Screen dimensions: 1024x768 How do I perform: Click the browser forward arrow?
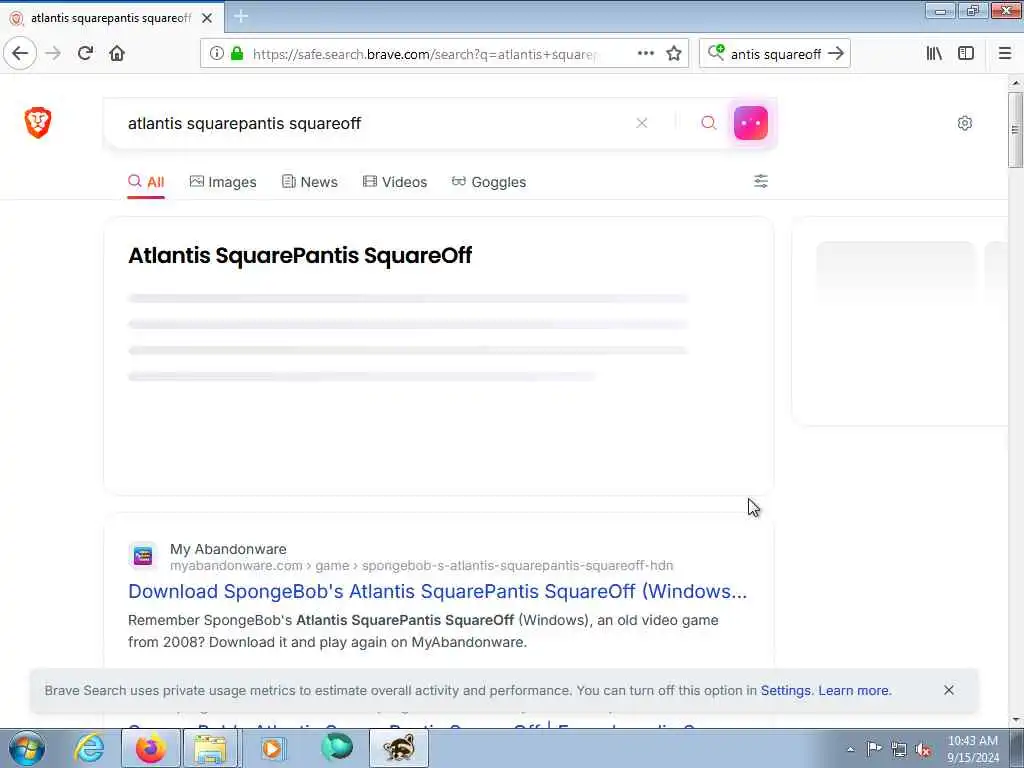click(53, 53)
